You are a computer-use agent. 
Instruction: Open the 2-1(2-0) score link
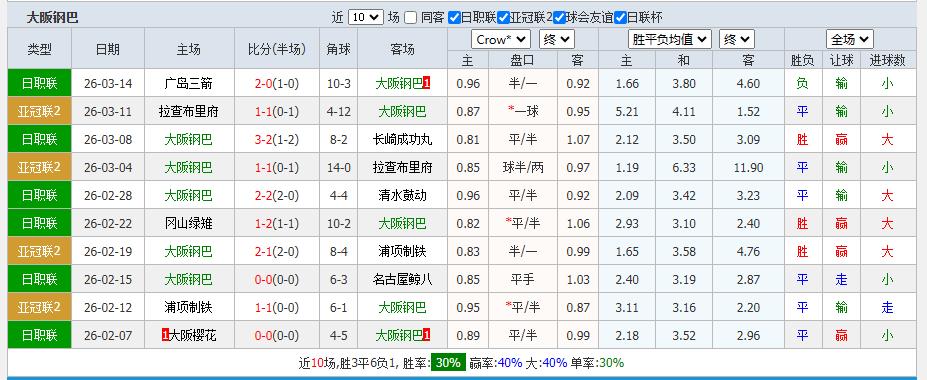pyautogui.click(x=277, y=252)
